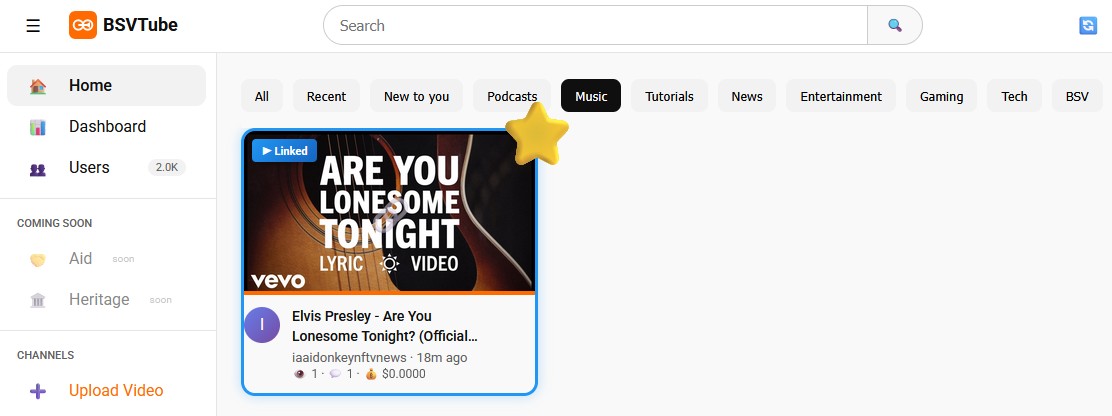Open Home in the sidebar

tap(106, 86)
